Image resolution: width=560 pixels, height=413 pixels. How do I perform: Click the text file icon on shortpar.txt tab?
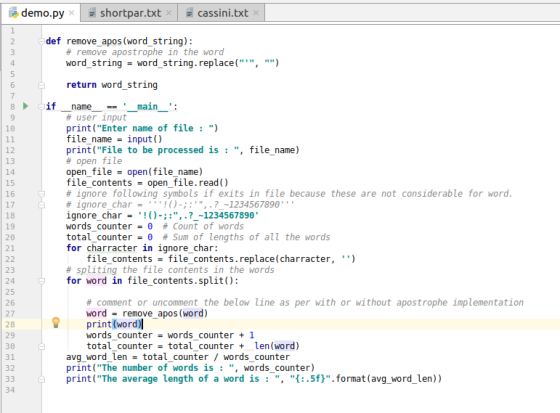(x=92, y=13)
